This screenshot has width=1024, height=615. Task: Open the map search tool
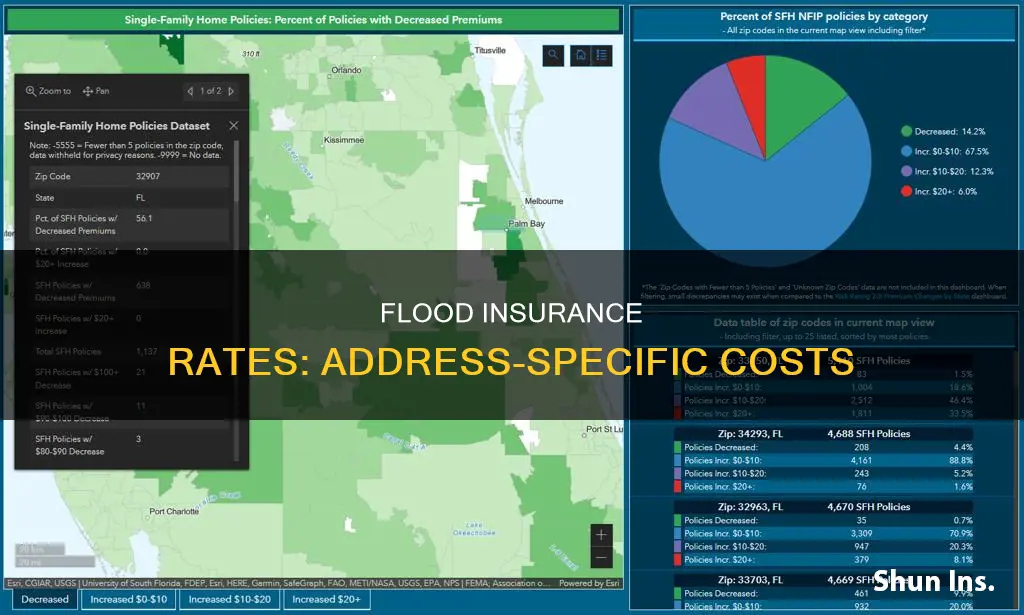(553, 55)
